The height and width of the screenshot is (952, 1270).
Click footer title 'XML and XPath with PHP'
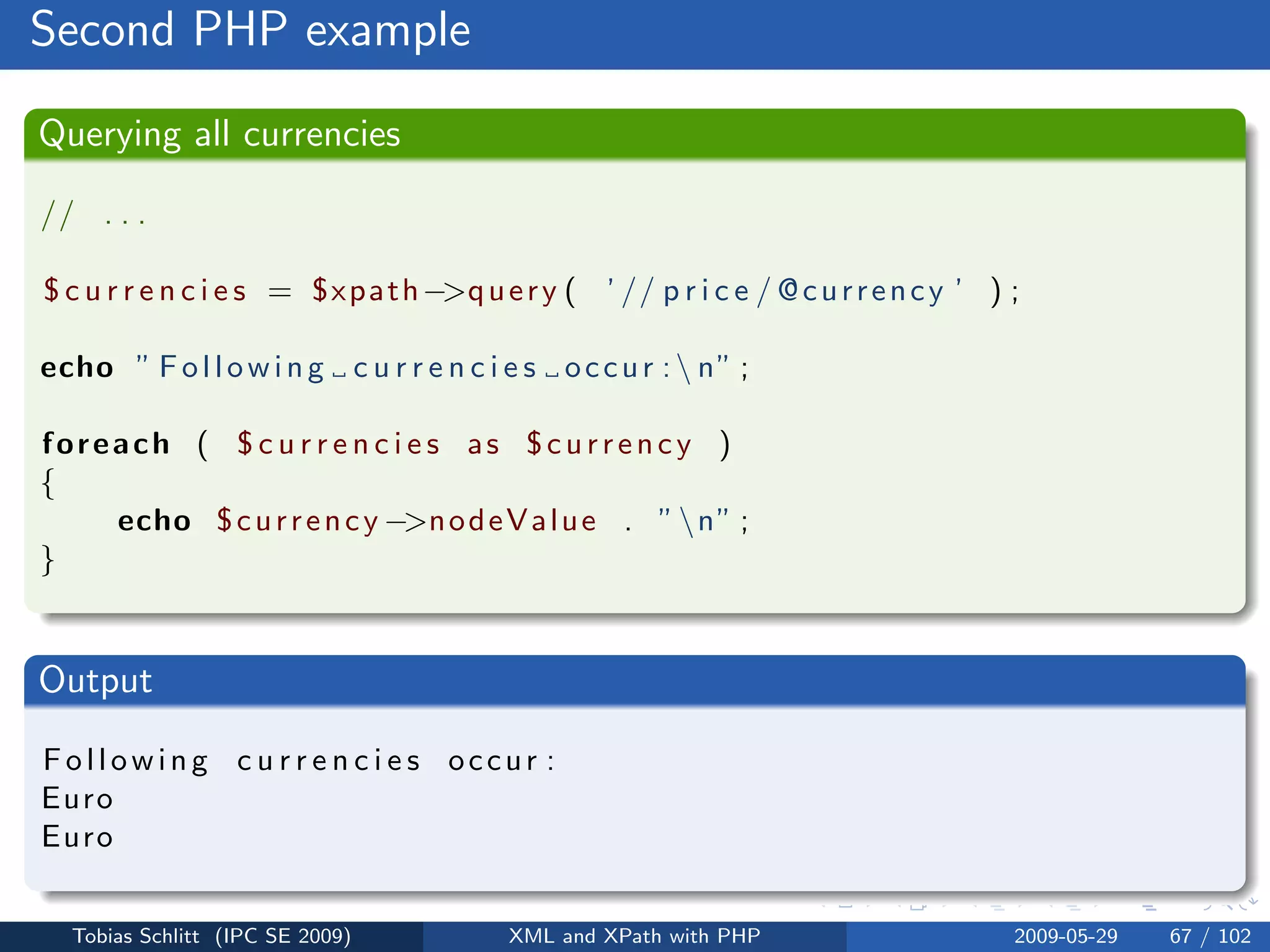[x=634, y=936]
